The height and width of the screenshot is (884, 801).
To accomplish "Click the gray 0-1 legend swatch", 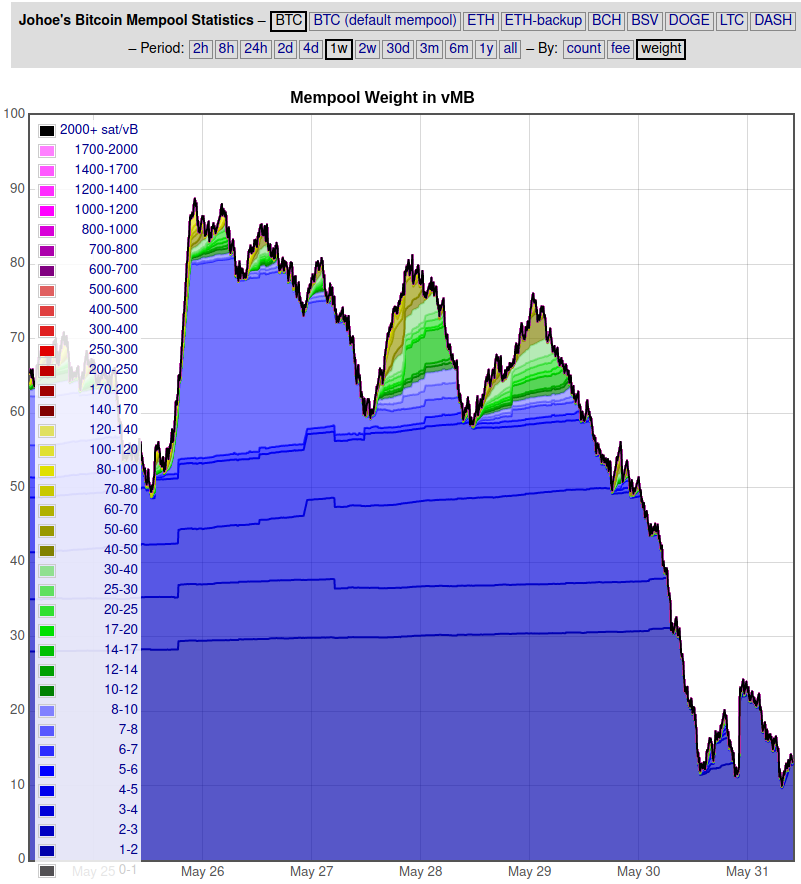I will [47, 872].
